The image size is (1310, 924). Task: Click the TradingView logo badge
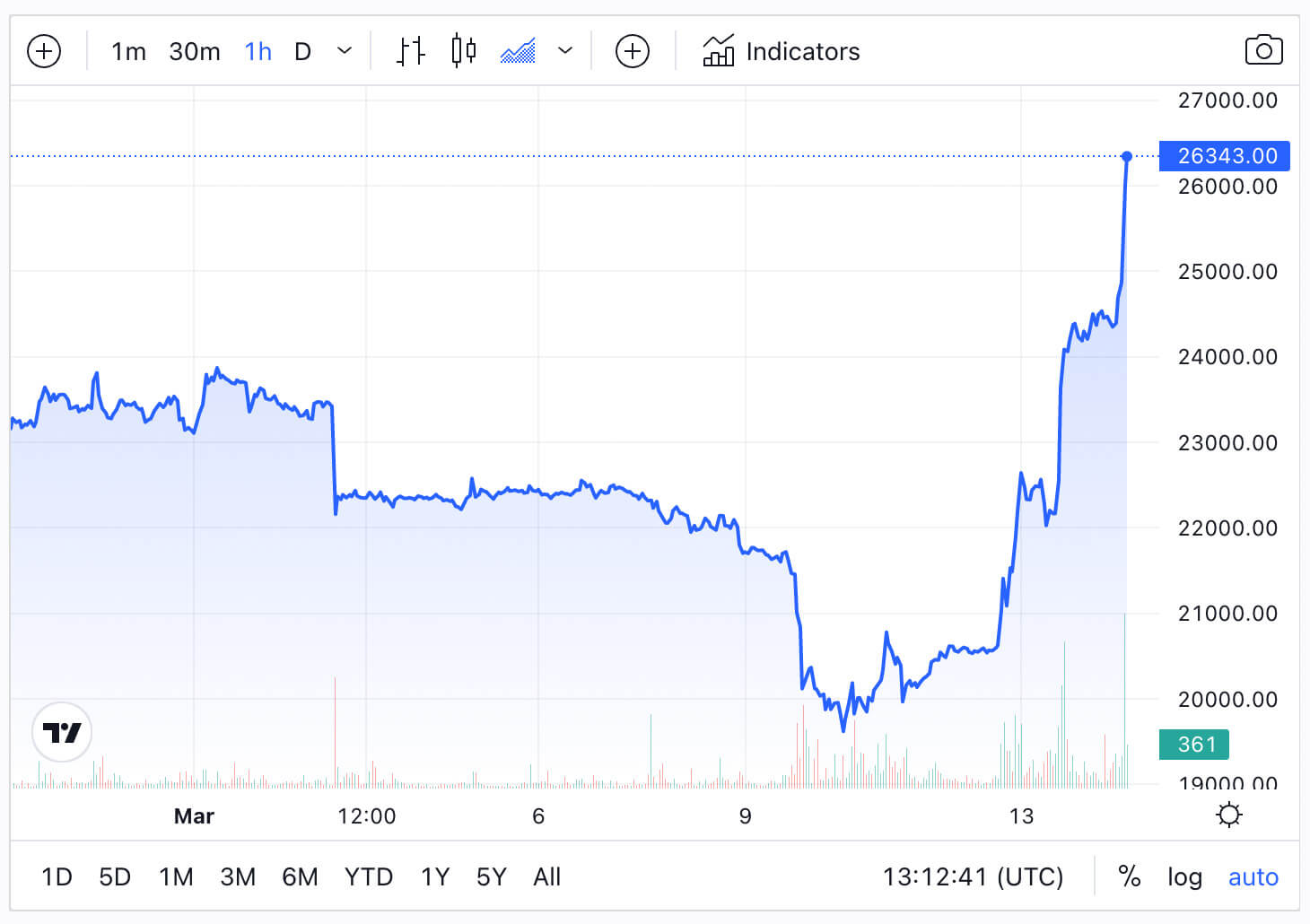point(62,732)
